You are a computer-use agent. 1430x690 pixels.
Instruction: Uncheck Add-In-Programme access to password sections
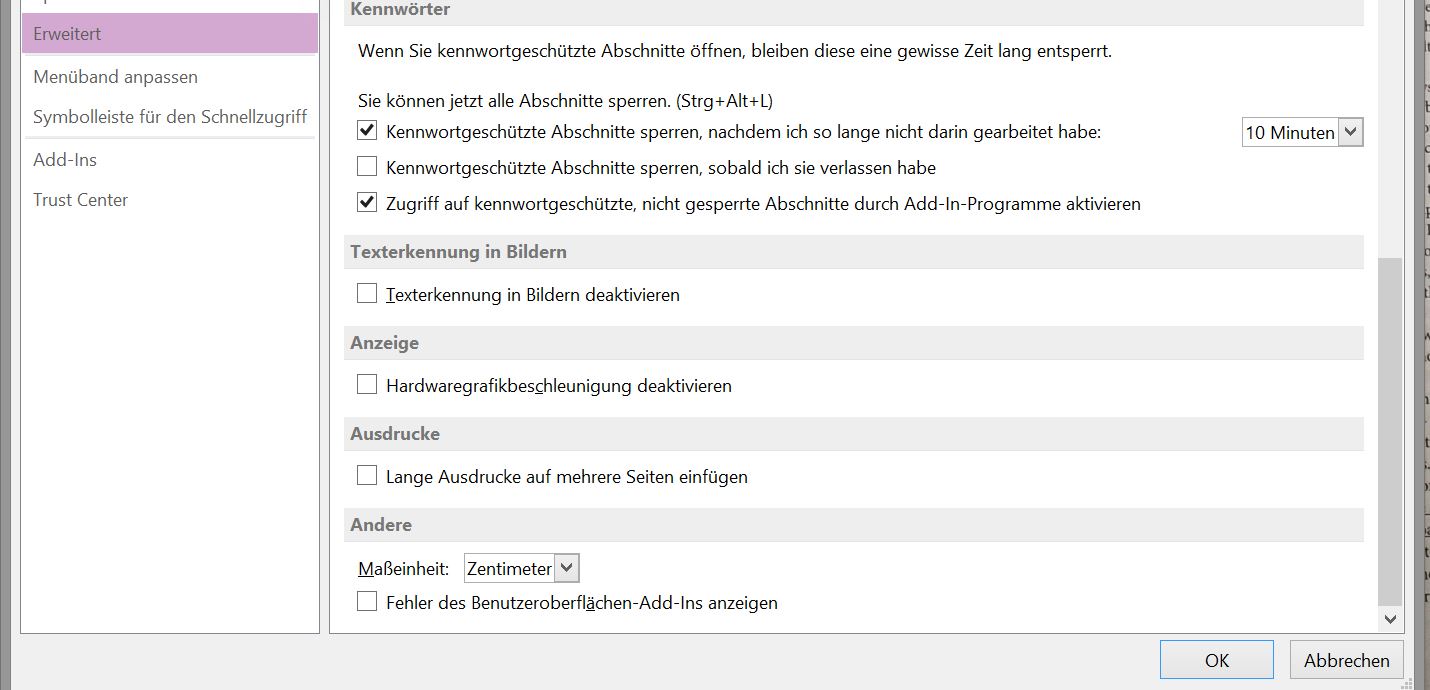click(367, 203)
